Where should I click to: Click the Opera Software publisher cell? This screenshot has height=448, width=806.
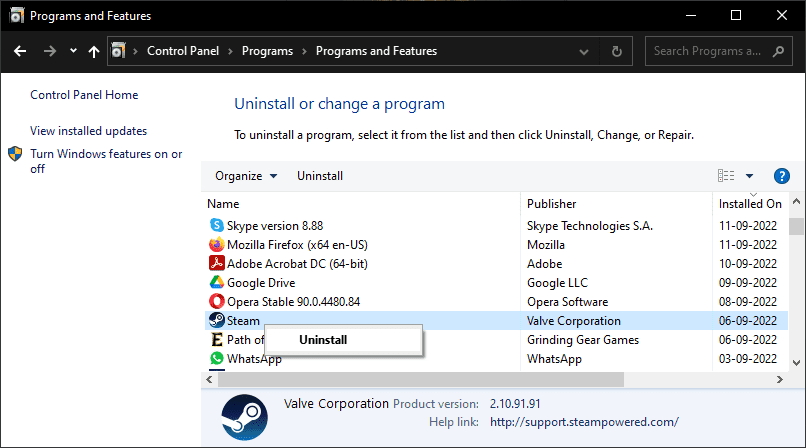[567, 302]
